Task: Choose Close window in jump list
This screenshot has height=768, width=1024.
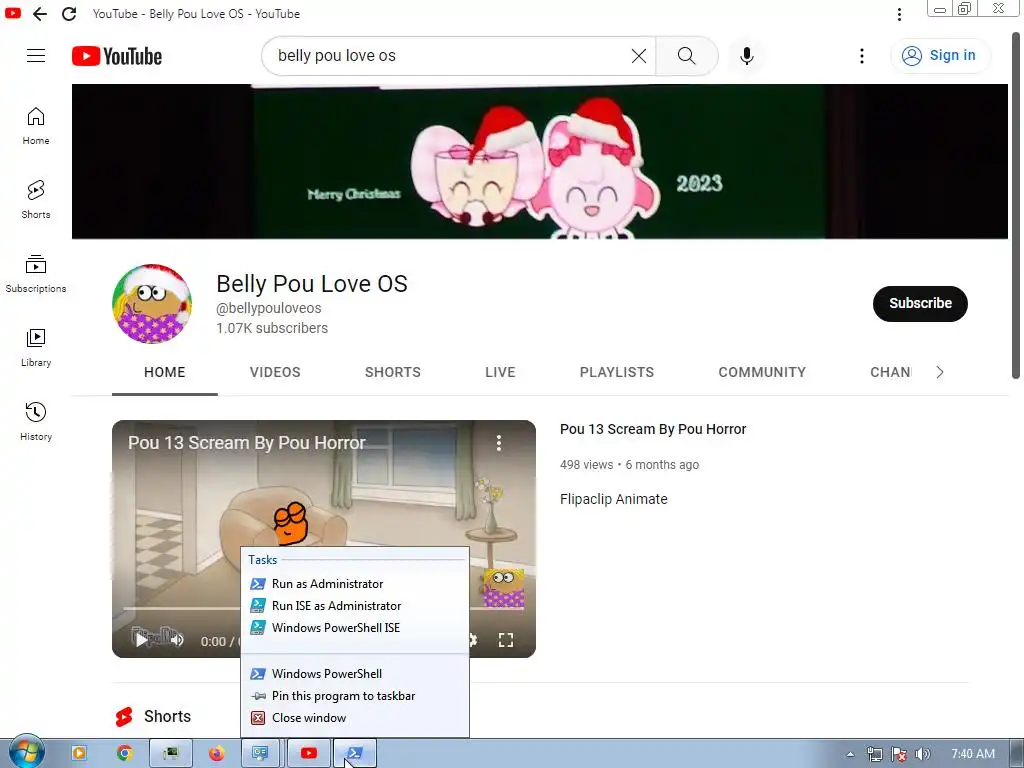Action: click(x=355, y=718)
